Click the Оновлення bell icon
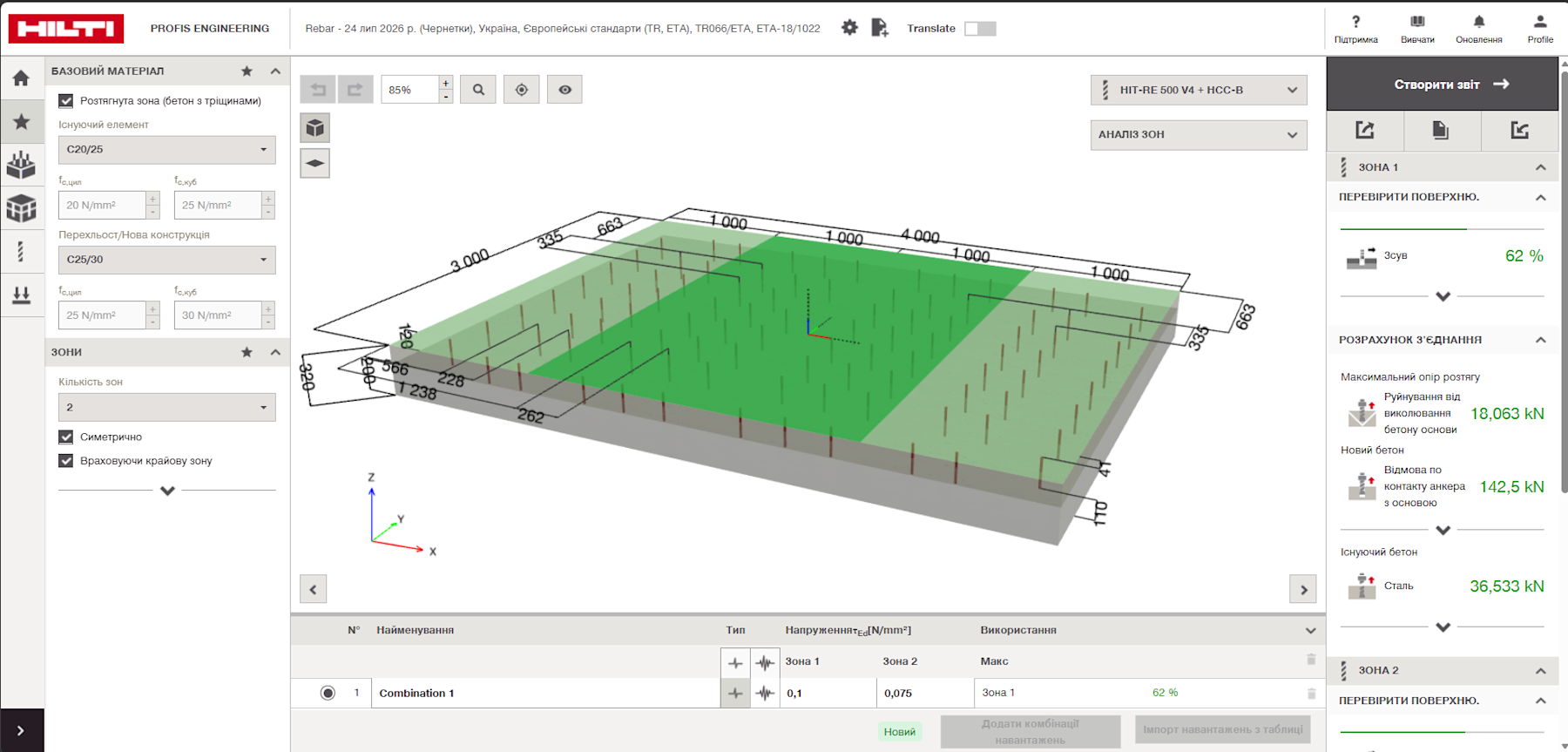The height and width of the screenshot is (752, 1568). (x=1478, y=29)
